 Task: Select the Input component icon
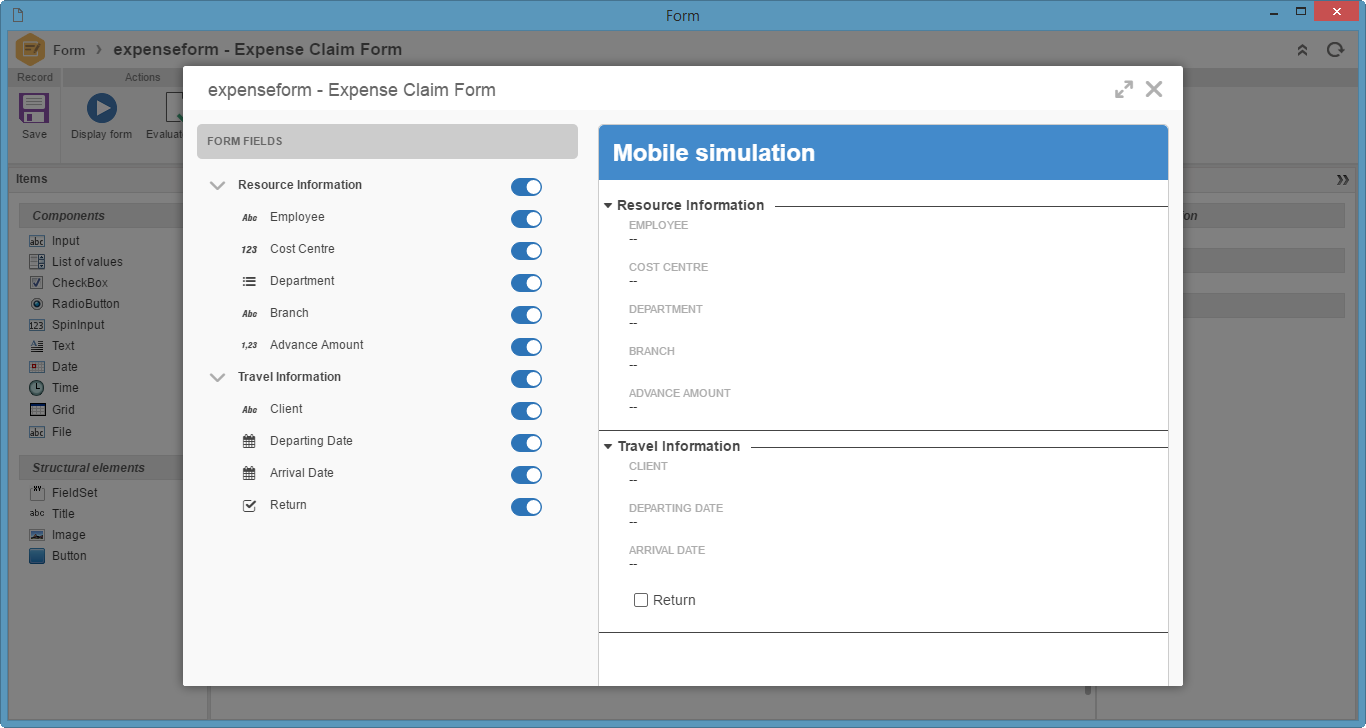[37, 241]
